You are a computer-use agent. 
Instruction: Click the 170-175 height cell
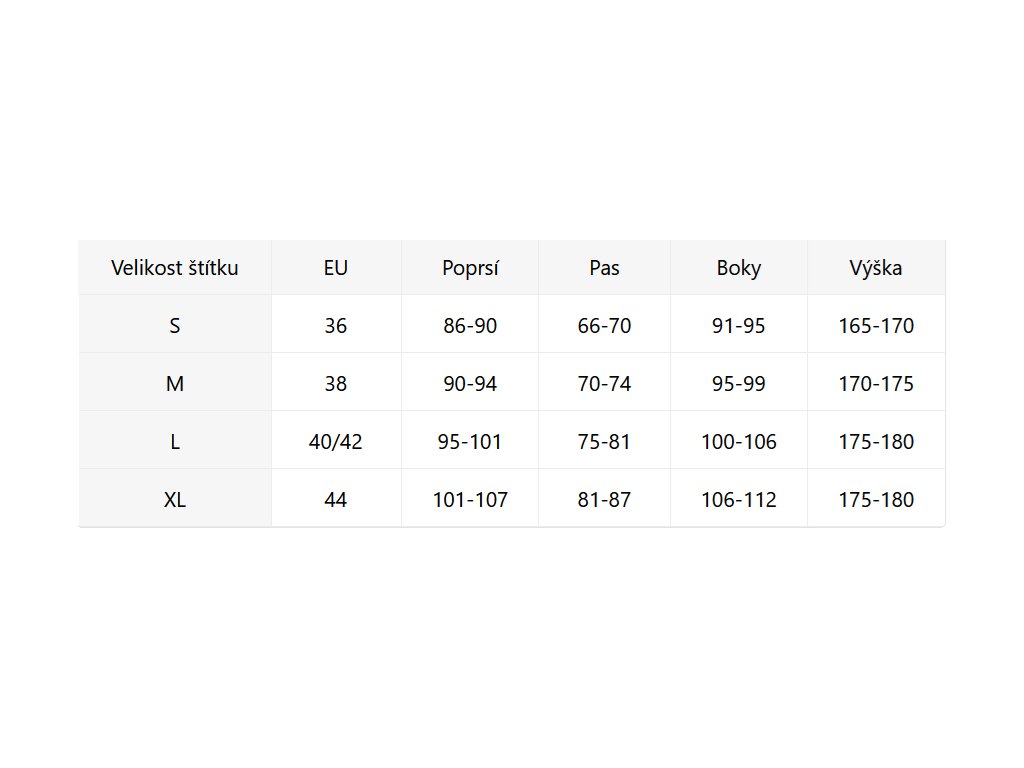876,384
